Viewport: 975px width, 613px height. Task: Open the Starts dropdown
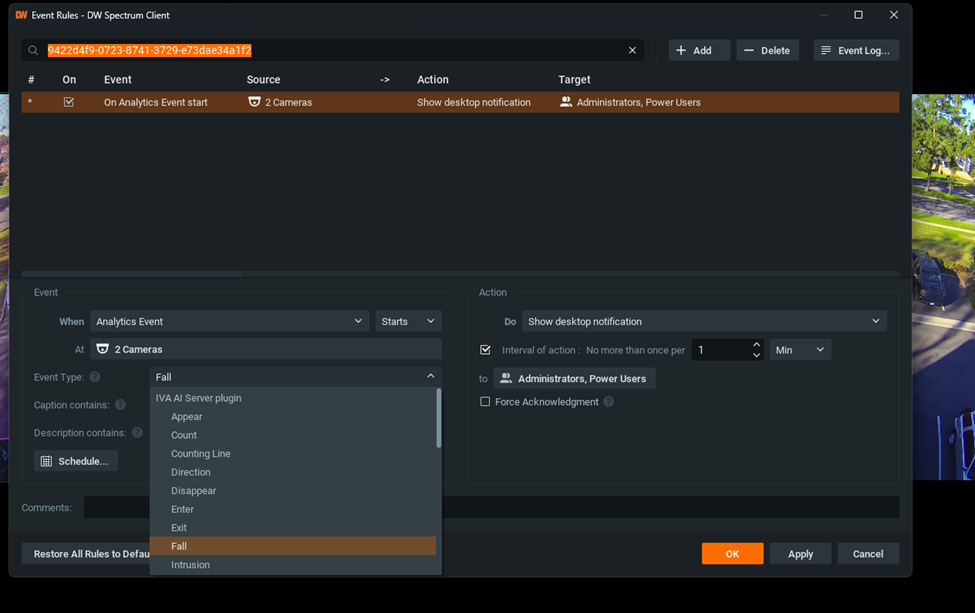[x=408, y=321]
